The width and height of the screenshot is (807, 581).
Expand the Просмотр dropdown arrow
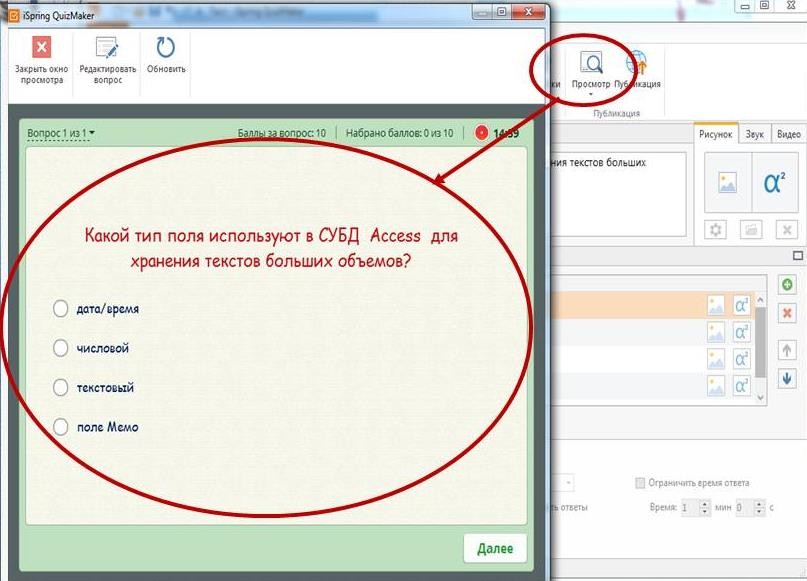tap(591, 94)
